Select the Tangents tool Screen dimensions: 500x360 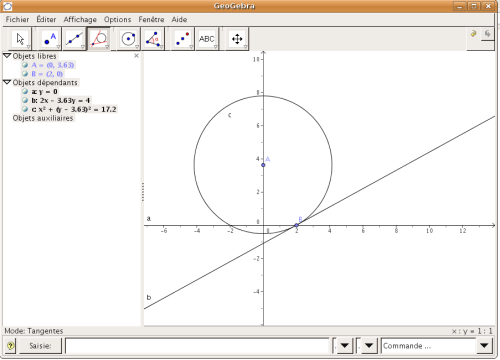(99, 39)
